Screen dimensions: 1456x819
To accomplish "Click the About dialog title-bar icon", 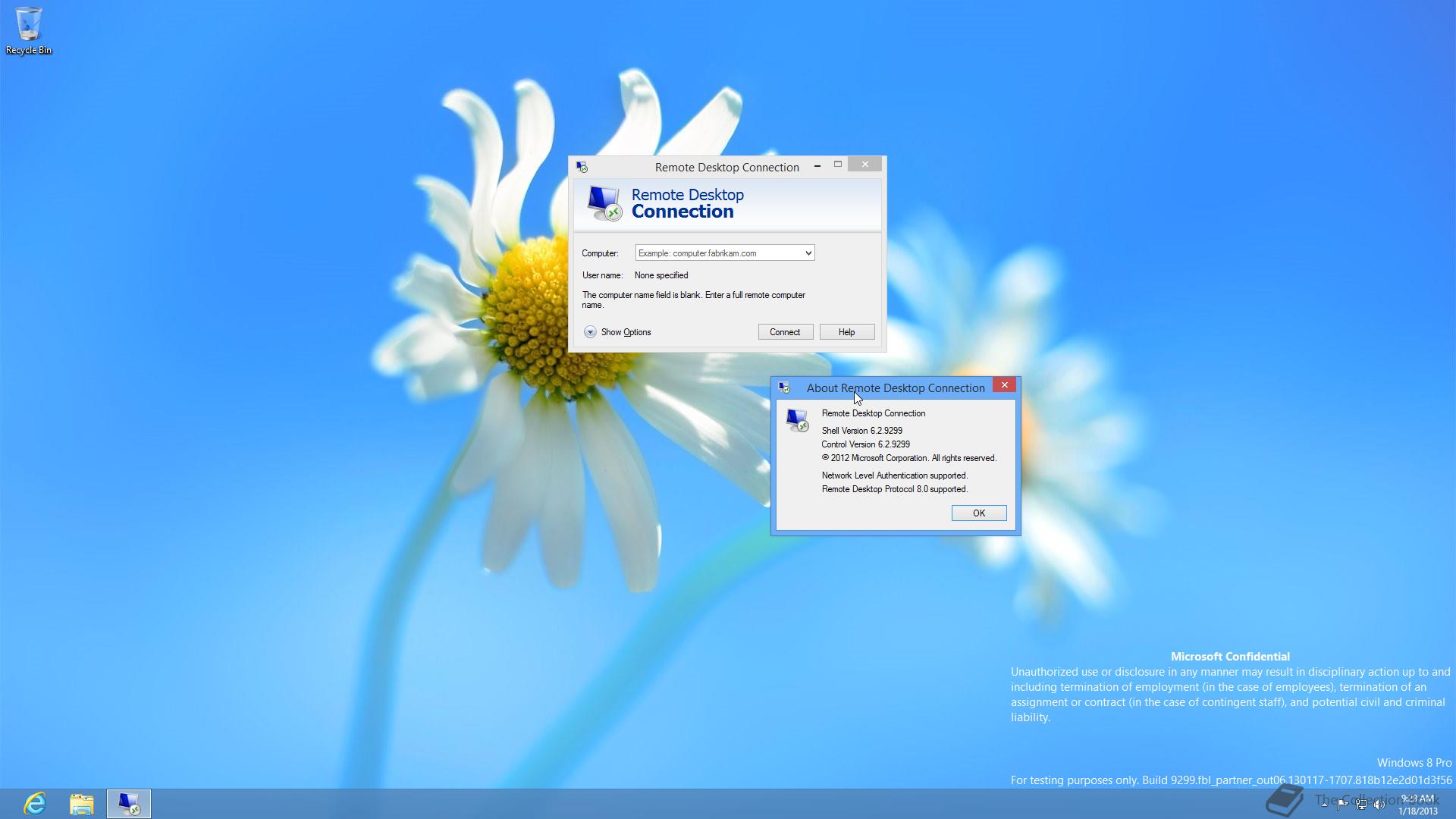I will click(x=784, y=388).
